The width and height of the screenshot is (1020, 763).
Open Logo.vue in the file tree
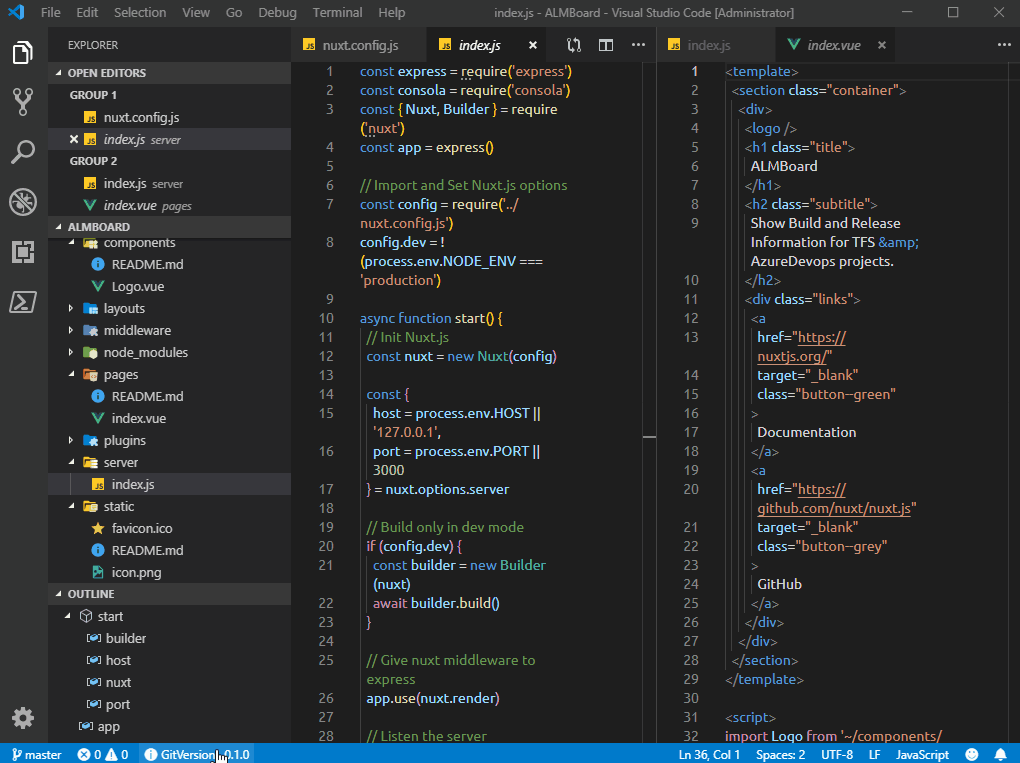tap(137, 286)
